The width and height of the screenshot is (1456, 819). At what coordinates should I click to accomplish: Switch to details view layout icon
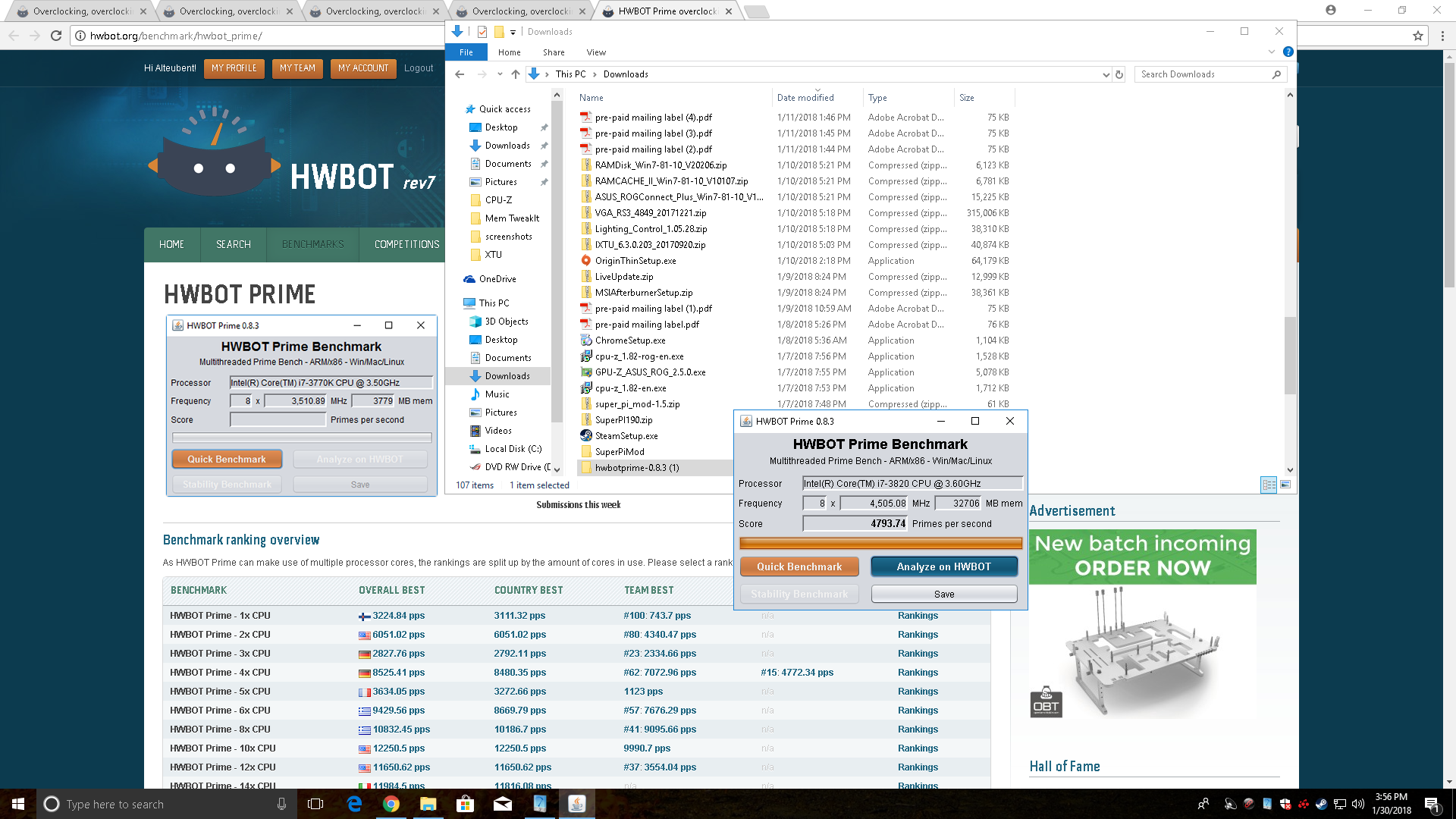[1269, 485]
